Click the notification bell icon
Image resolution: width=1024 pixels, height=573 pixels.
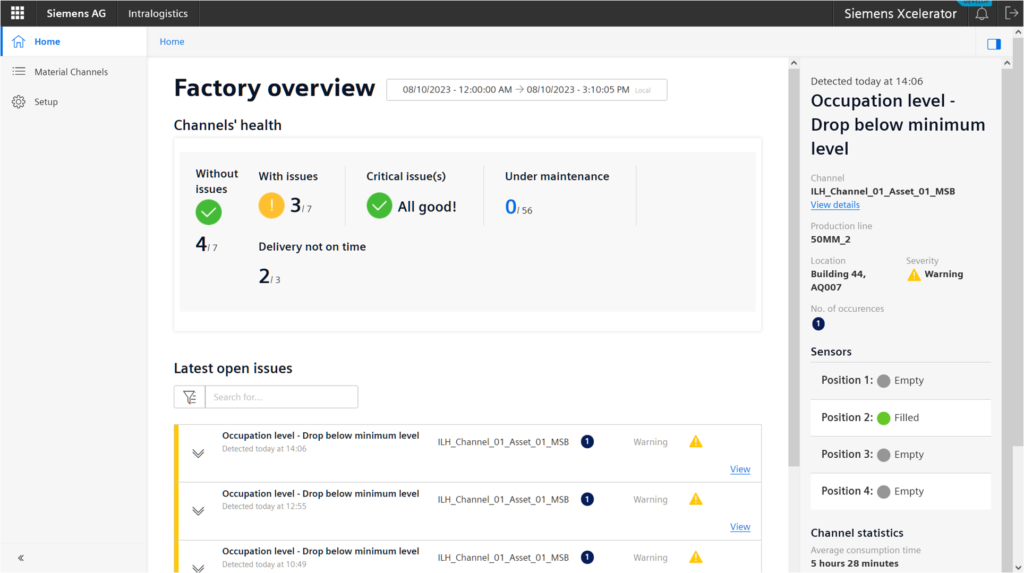(982, 14)
